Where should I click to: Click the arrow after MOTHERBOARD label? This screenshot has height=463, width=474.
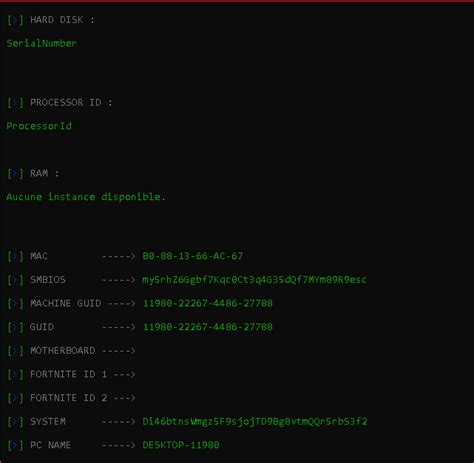pyautogui.click(x=119, y=351)
